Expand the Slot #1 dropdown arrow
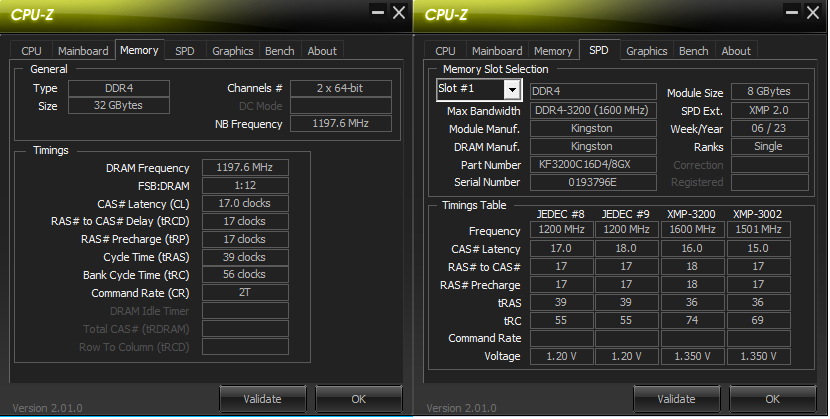This screenshot has width=830, height=419. (512, 89)
